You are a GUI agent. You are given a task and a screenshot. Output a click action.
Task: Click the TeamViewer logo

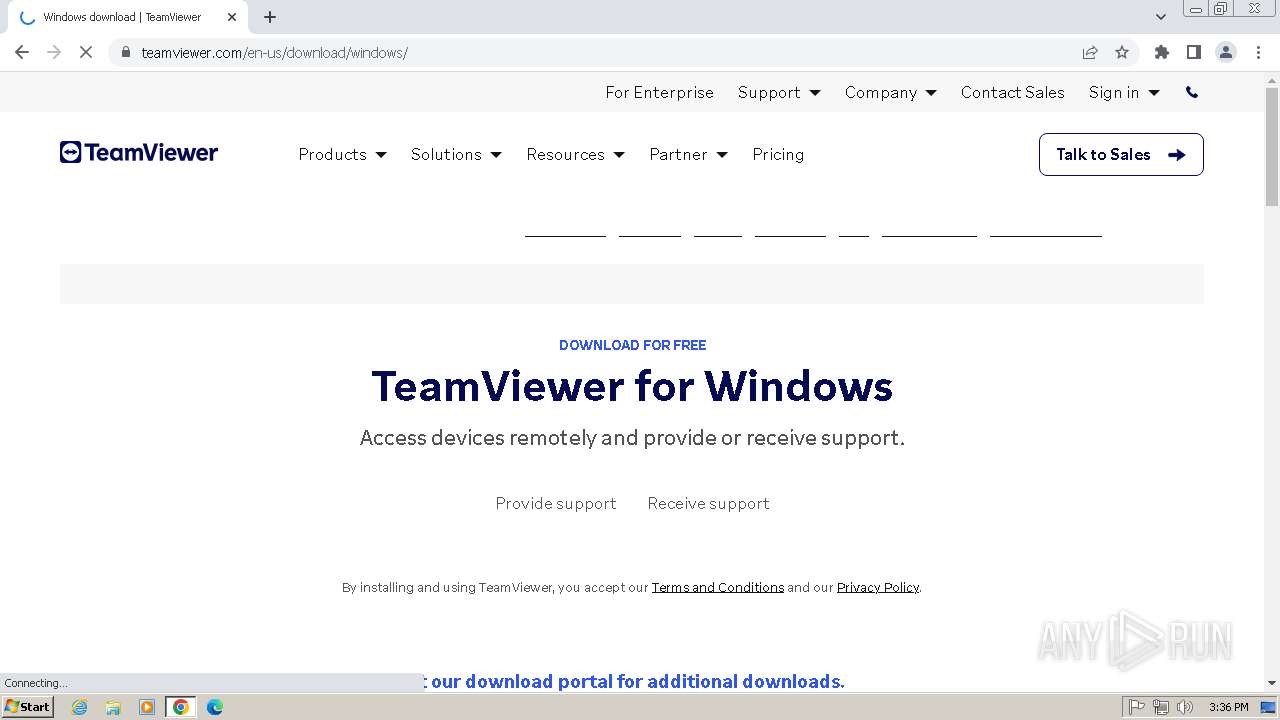pos(139,153)
